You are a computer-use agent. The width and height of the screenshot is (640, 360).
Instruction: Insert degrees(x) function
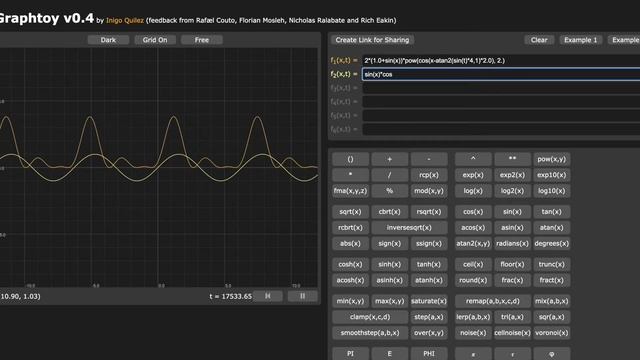[x=551, y=244]
